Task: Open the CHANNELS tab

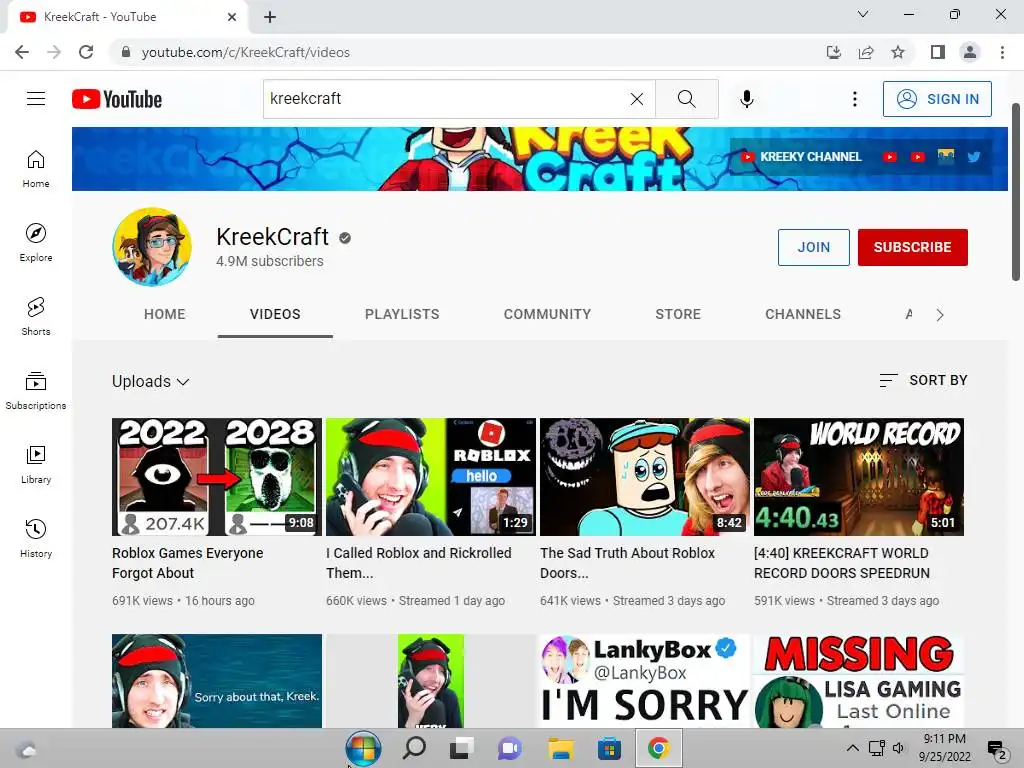Action: tap(803, 314)
